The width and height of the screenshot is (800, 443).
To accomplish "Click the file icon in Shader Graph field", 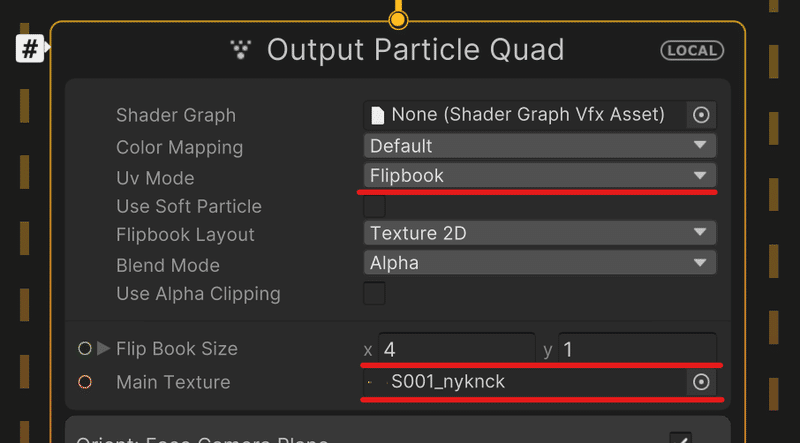I will pyautogui.click(x=378, y=115).
